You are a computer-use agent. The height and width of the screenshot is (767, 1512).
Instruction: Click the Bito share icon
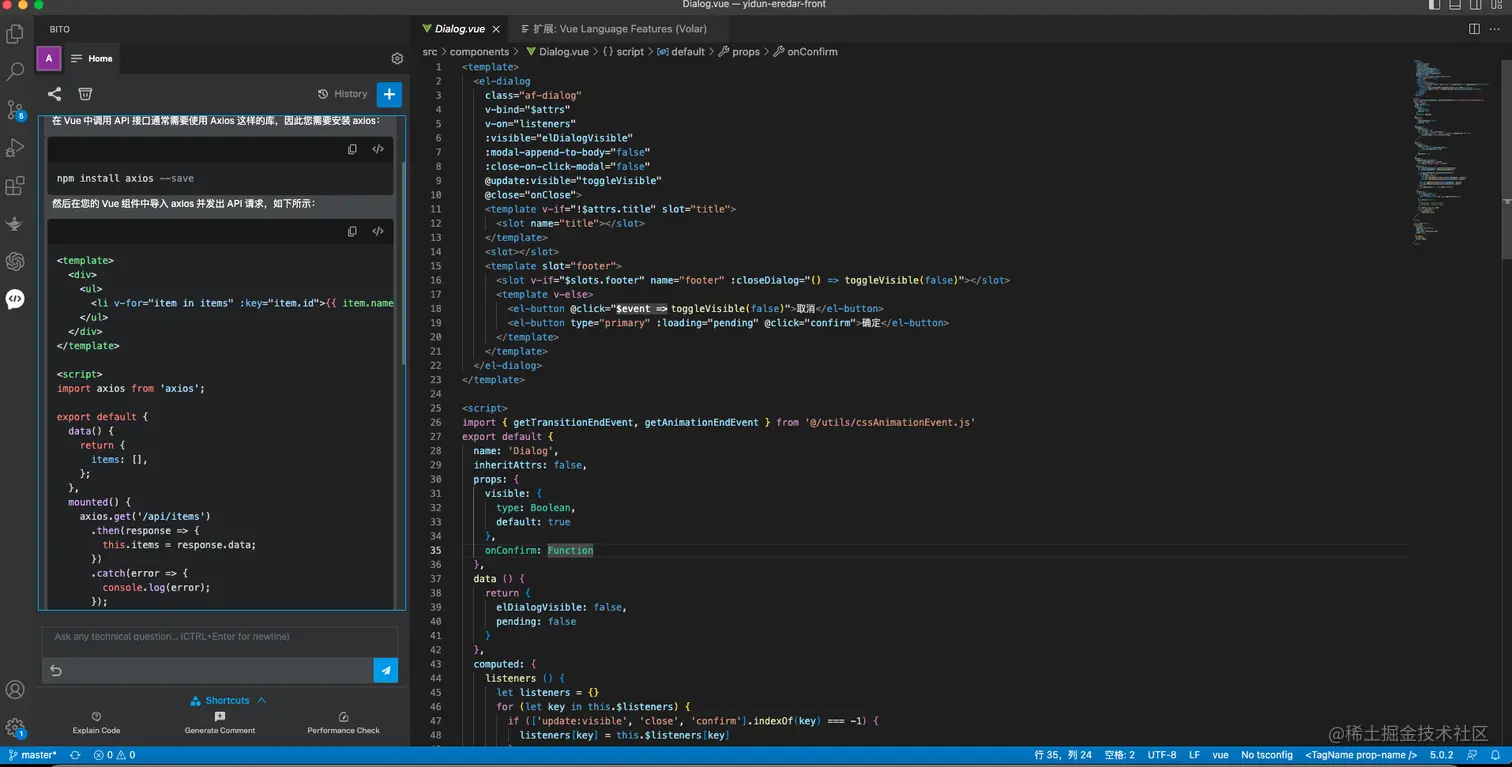tap(55, 94)
